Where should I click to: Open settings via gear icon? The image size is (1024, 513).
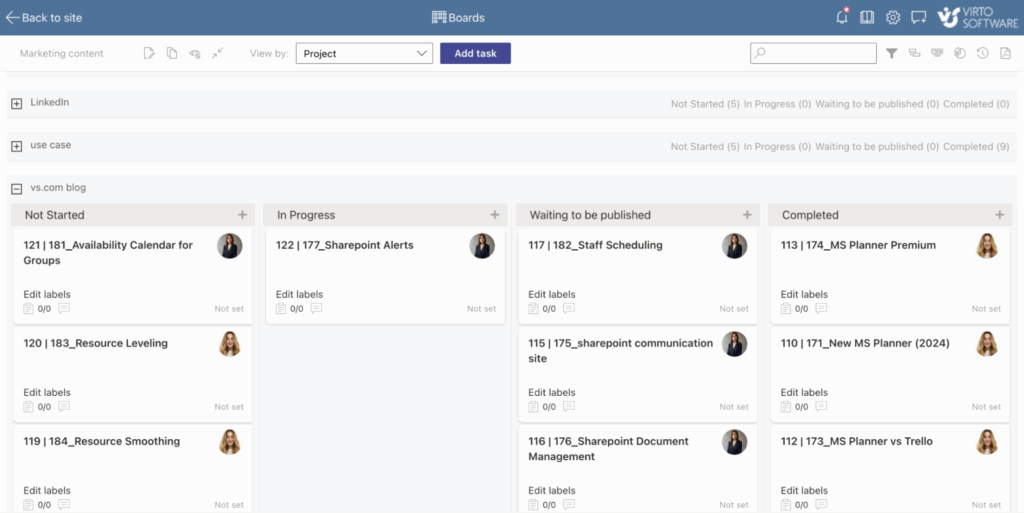(893, 17)
